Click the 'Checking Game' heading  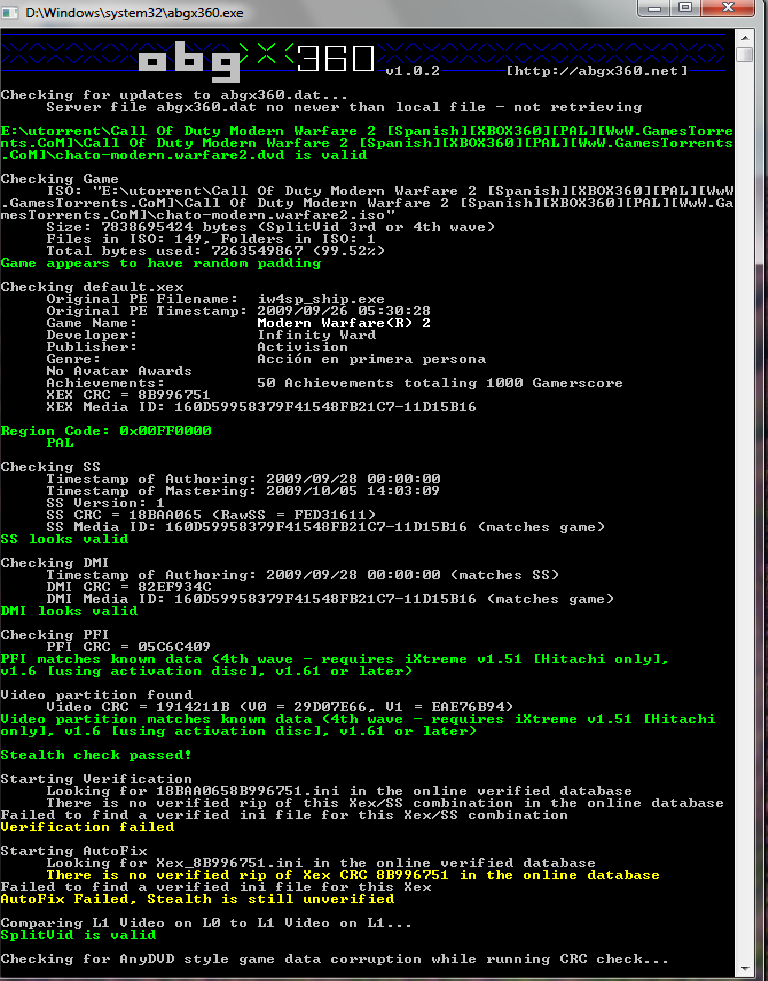click(x=59, y=179)
